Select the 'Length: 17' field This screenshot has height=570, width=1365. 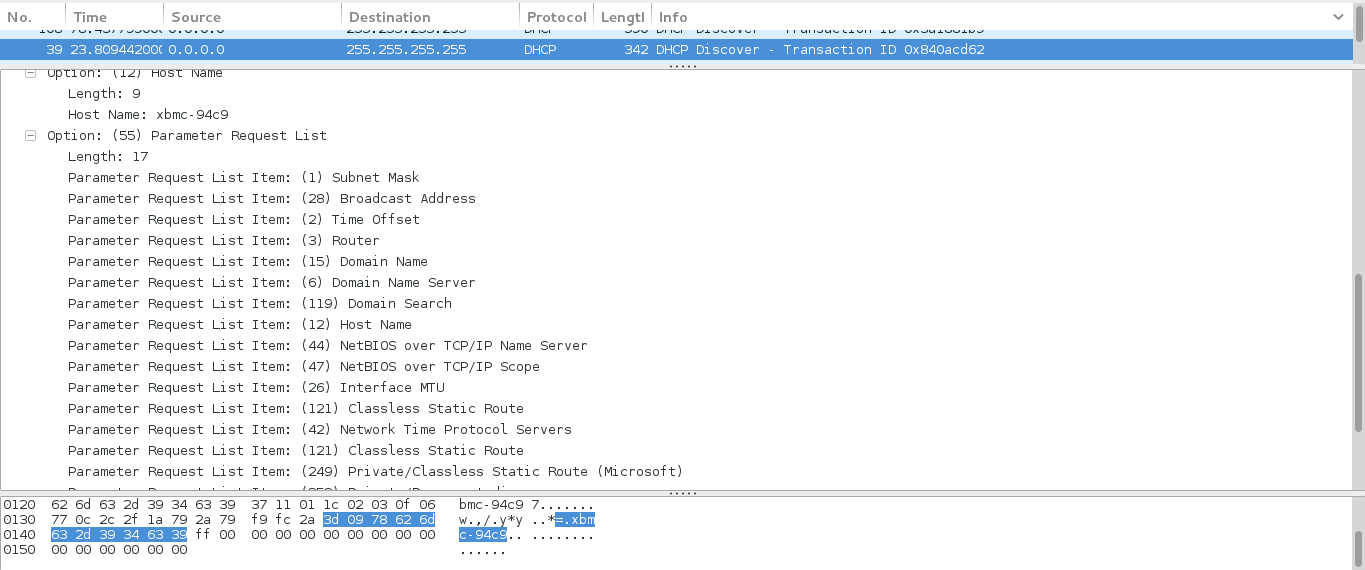coord(108,157)
